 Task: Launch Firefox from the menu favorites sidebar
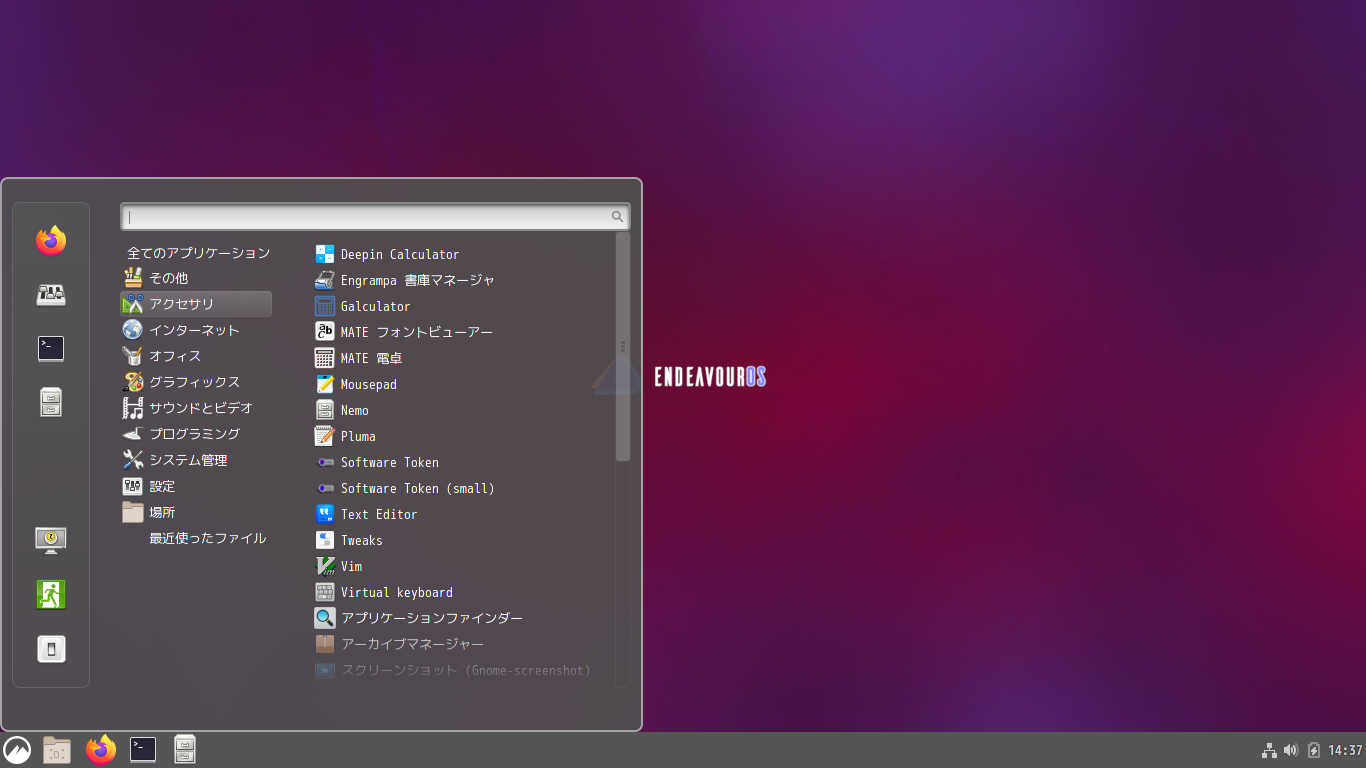coord(51,240)
